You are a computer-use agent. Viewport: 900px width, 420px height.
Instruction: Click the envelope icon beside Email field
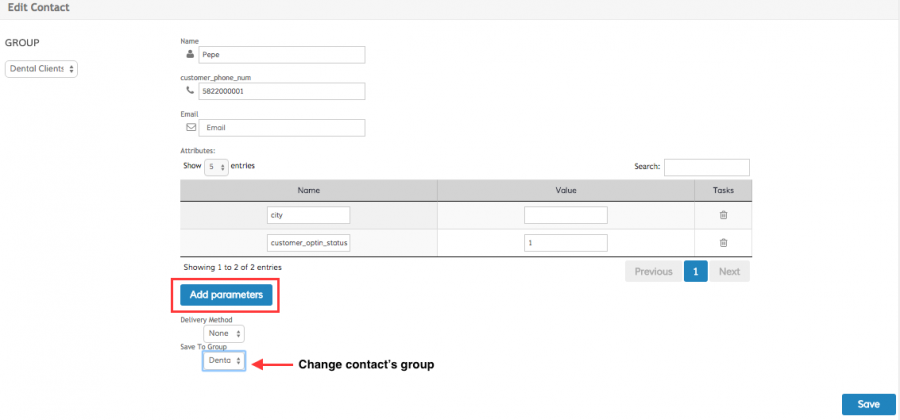click(x=190, y=128)
